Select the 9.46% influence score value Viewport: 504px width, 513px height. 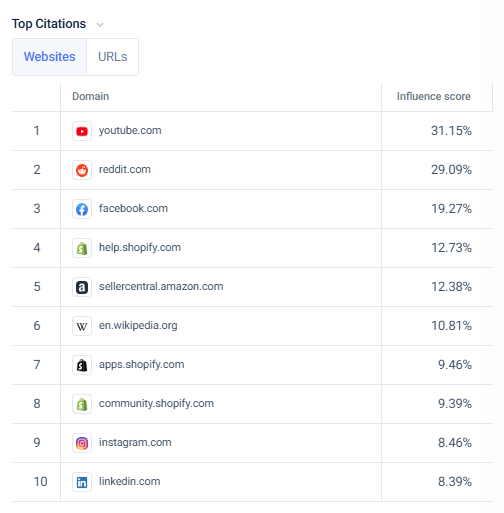pyautogui.click(x=455, y=365)
